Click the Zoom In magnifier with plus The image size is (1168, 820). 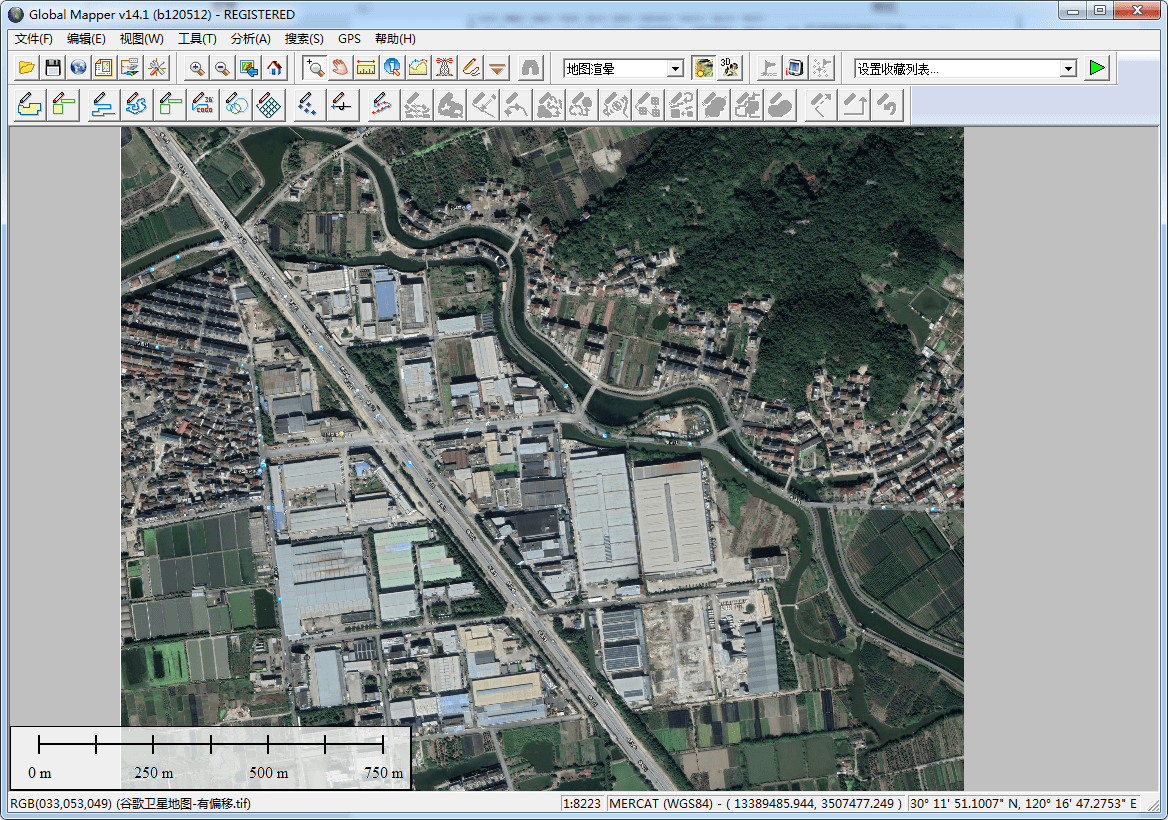[x=197, y=68]
